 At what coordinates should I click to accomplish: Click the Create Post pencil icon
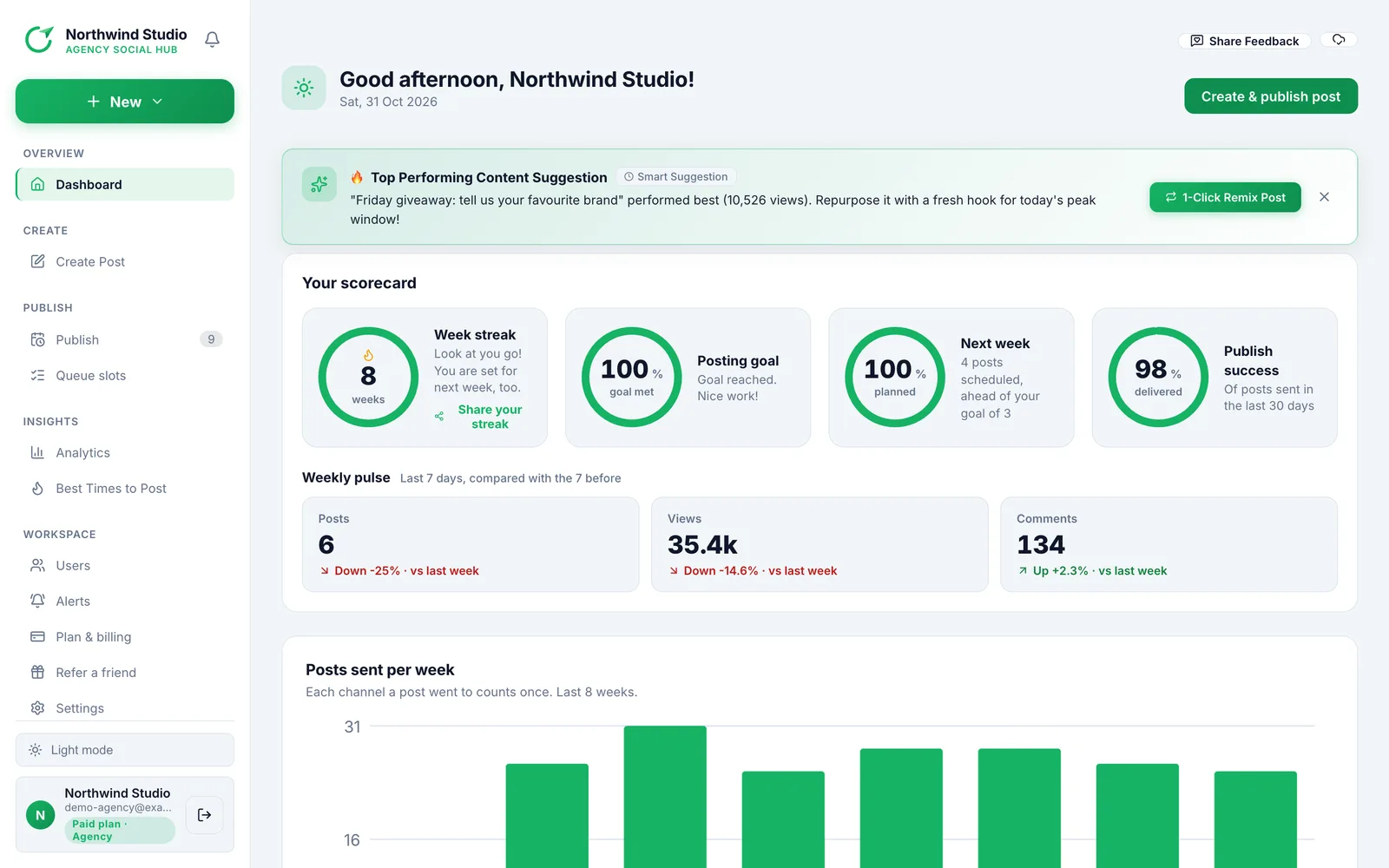pyautogui.click(x=37, y=261)
